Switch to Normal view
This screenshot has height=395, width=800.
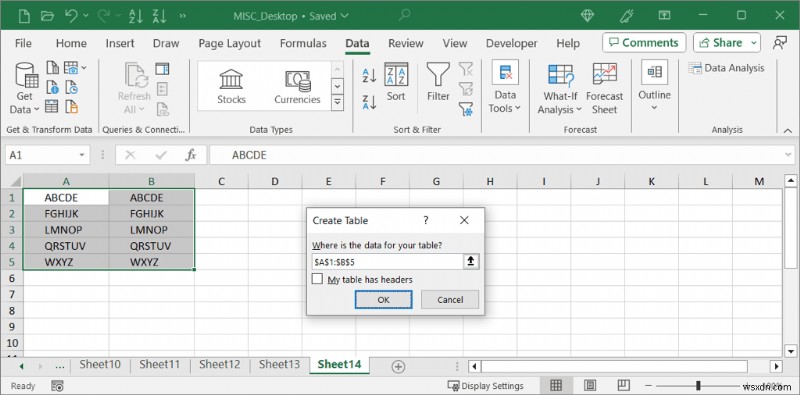[x=556, y=385]
